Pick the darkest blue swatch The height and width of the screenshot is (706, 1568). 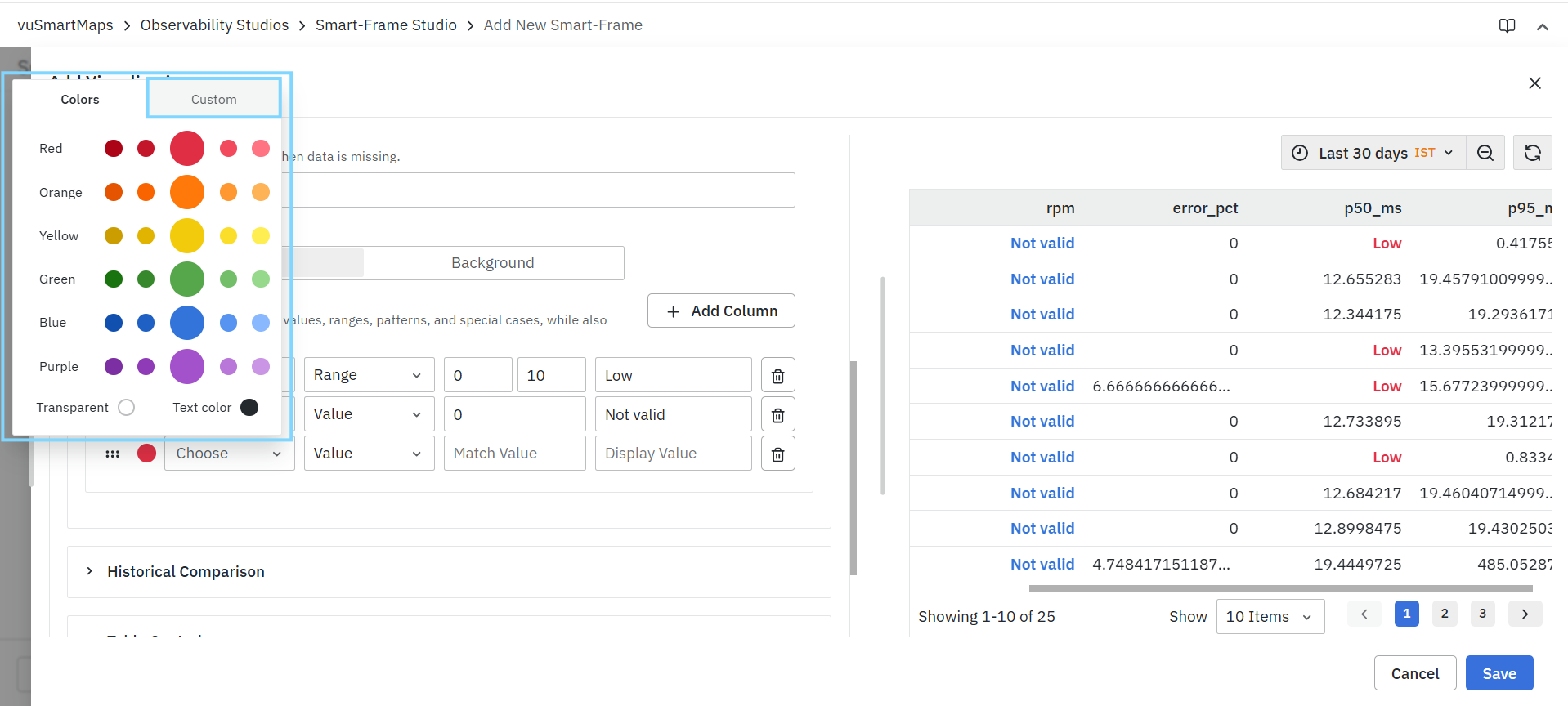coord(114,323)
